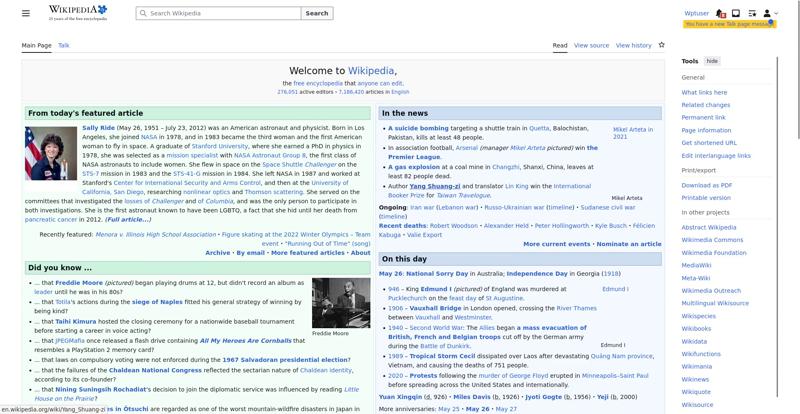Toggle the watch star for this page
800x414 pixels.
click(661, 45)
